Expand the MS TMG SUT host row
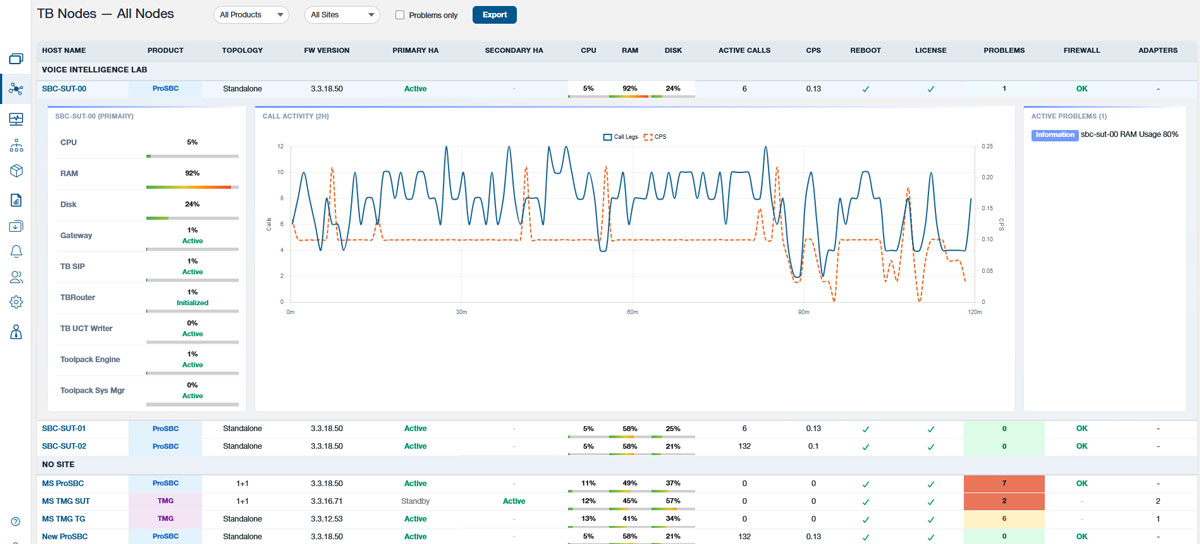 65,501
